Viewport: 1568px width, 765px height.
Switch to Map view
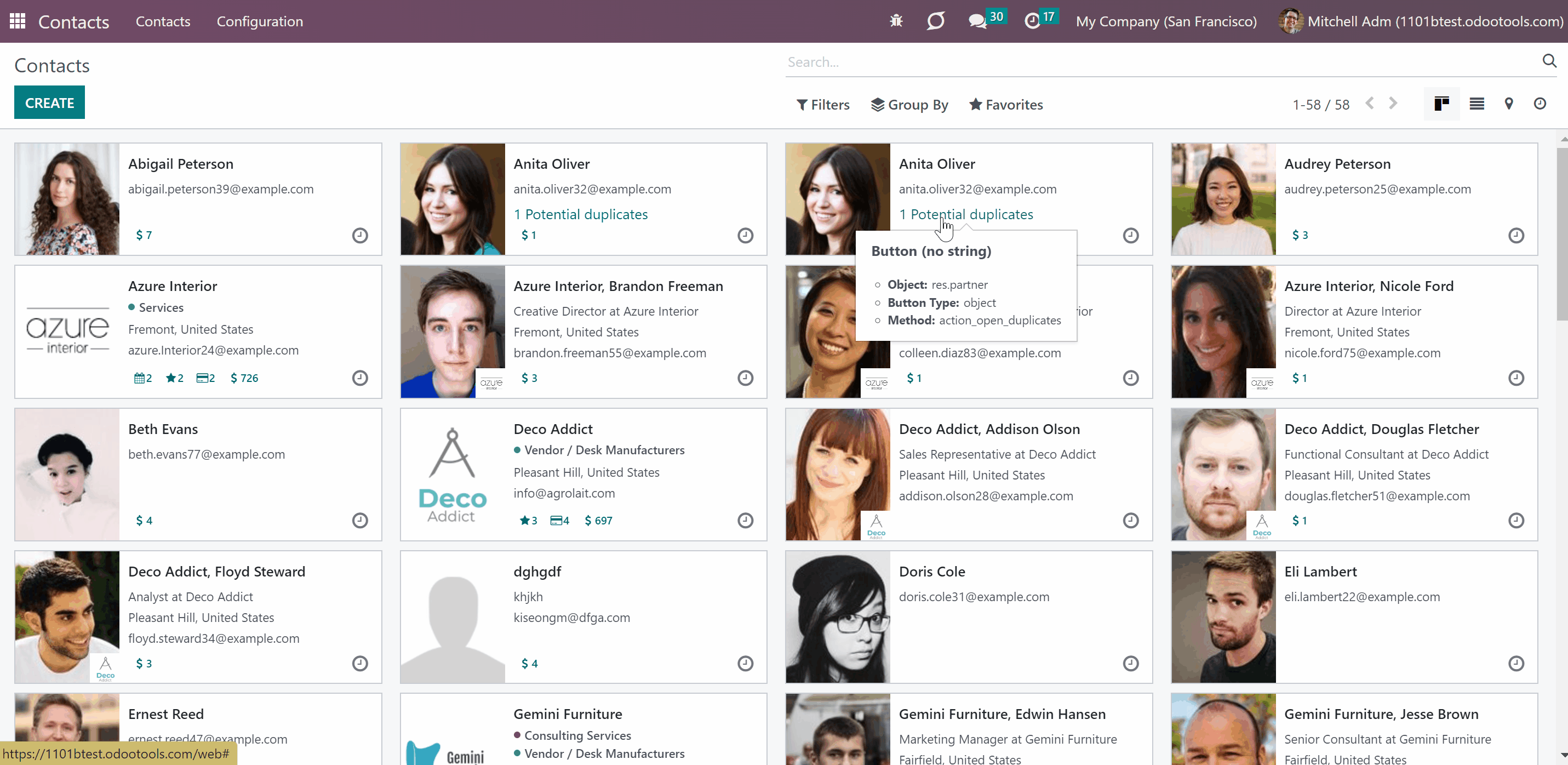click(x=1509, y=104)
